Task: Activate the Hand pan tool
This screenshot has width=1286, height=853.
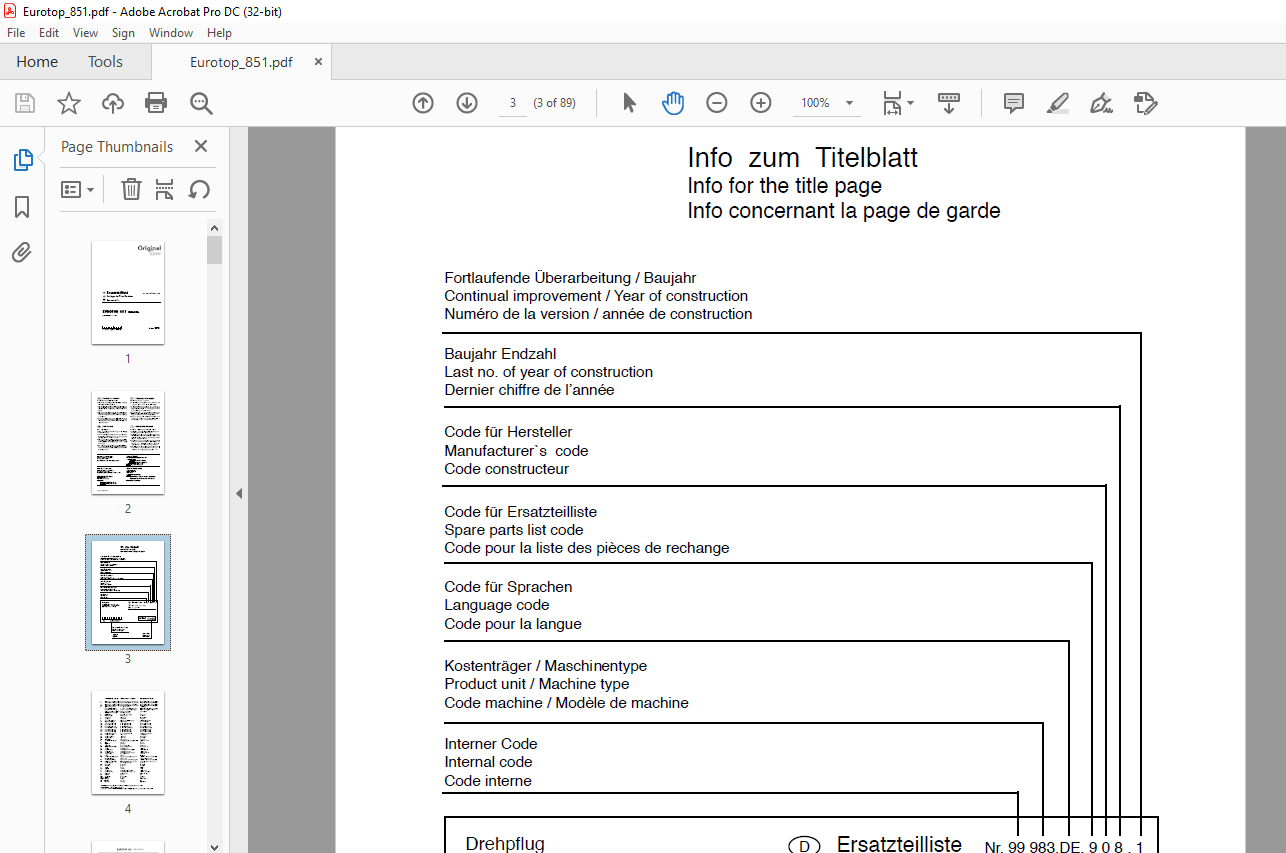Action: point(673,103)
